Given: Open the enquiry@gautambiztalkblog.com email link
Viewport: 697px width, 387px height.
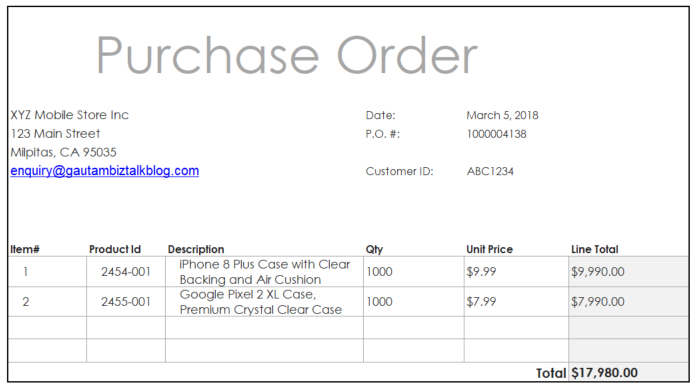Looking at the screenshot, I should (x=104, y=171).
